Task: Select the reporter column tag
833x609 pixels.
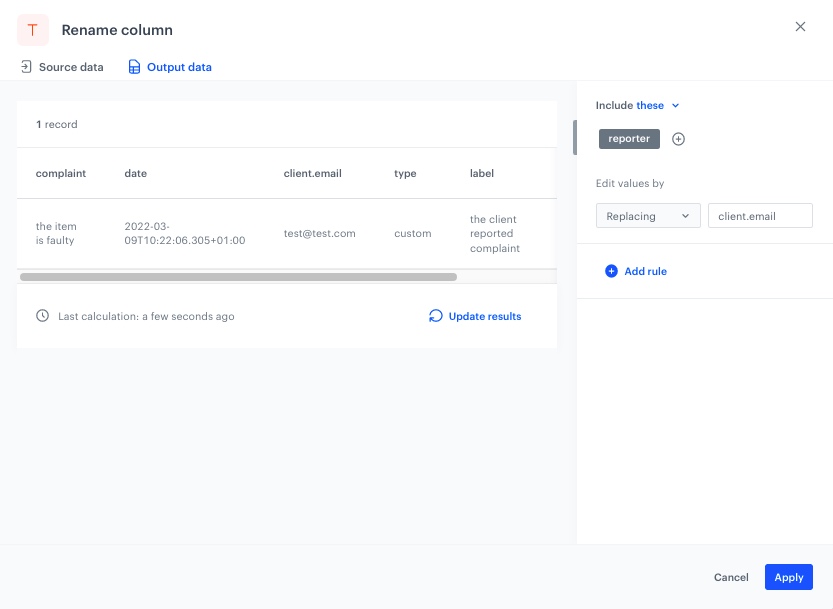Action: click(x=629, y=139)
